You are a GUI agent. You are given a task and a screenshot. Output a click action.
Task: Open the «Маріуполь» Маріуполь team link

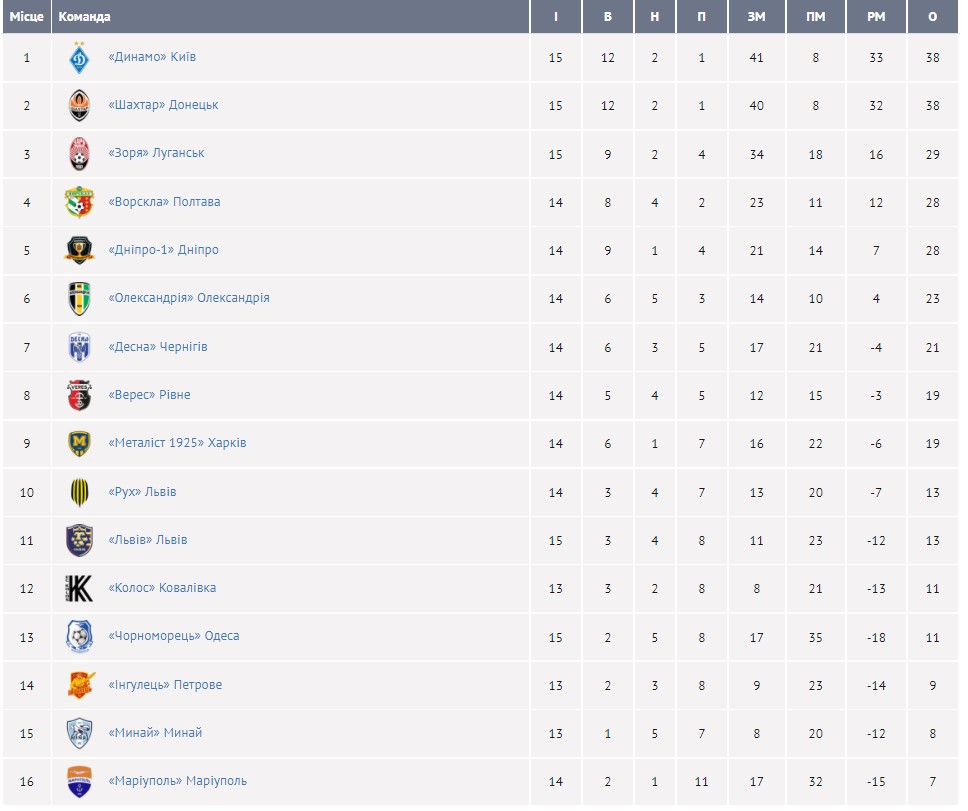click(177, 781)
